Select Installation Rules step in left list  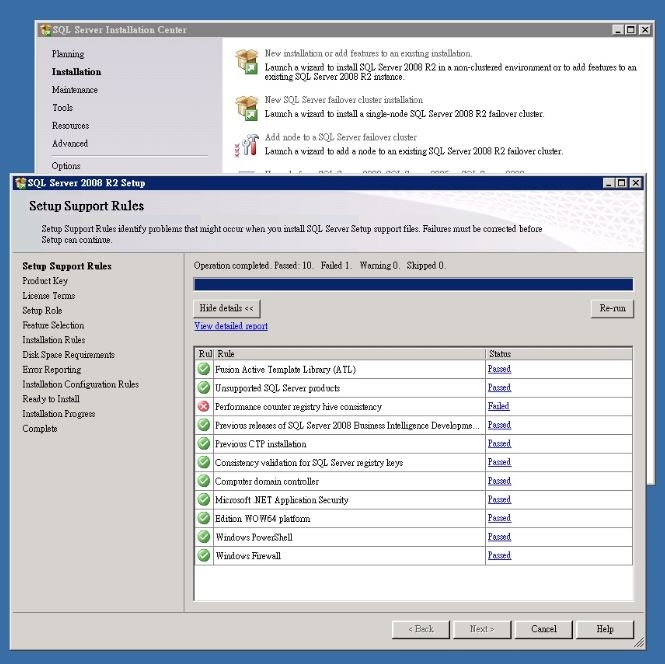(54, 340)
